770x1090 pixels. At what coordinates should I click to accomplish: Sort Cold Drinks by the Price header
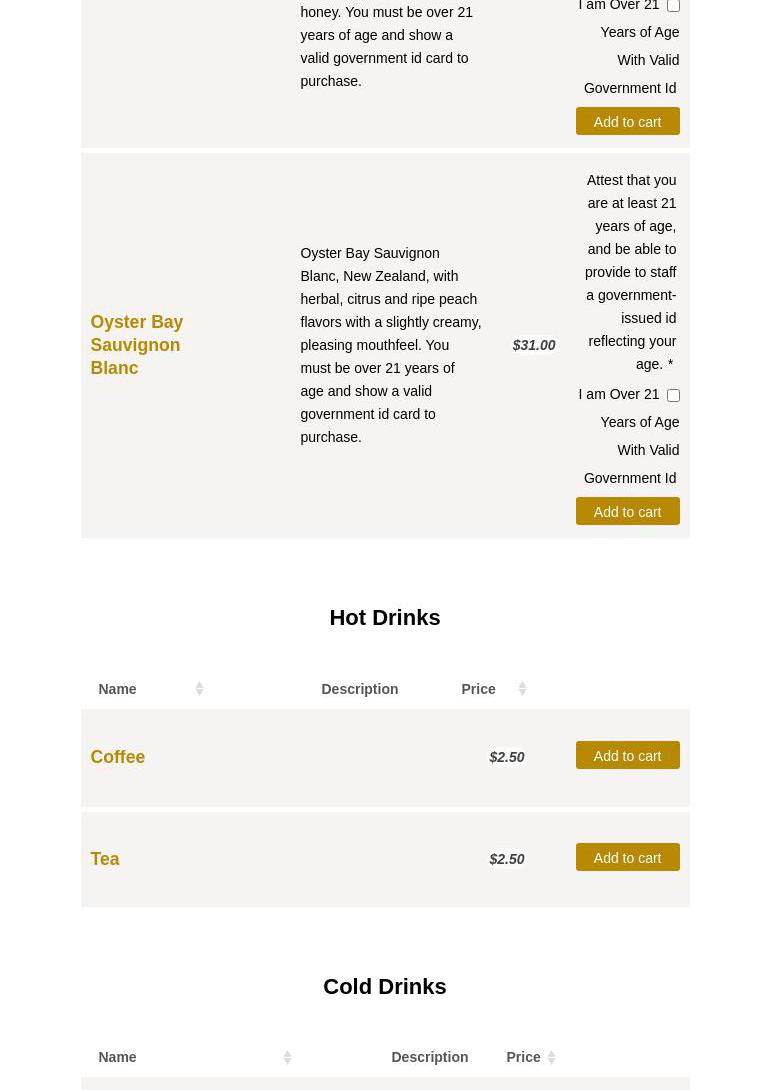point(523,1057)
